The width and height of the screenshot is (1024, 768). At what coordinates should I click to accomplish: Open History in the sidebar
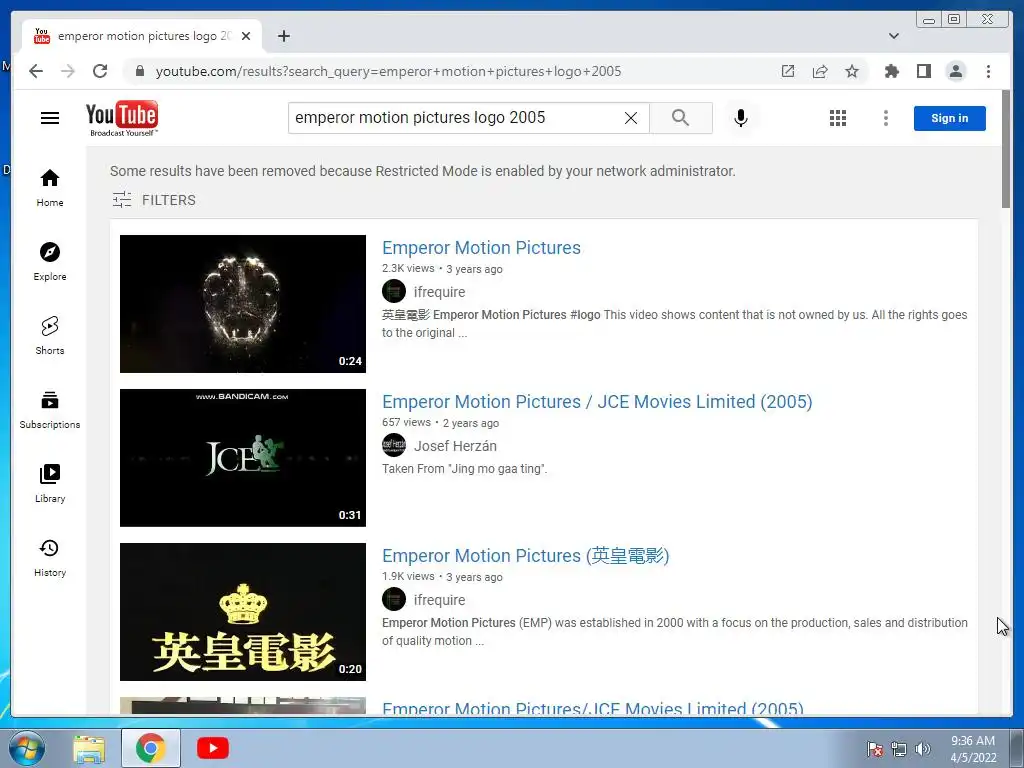pyautogui.click(x=50, y=557)
